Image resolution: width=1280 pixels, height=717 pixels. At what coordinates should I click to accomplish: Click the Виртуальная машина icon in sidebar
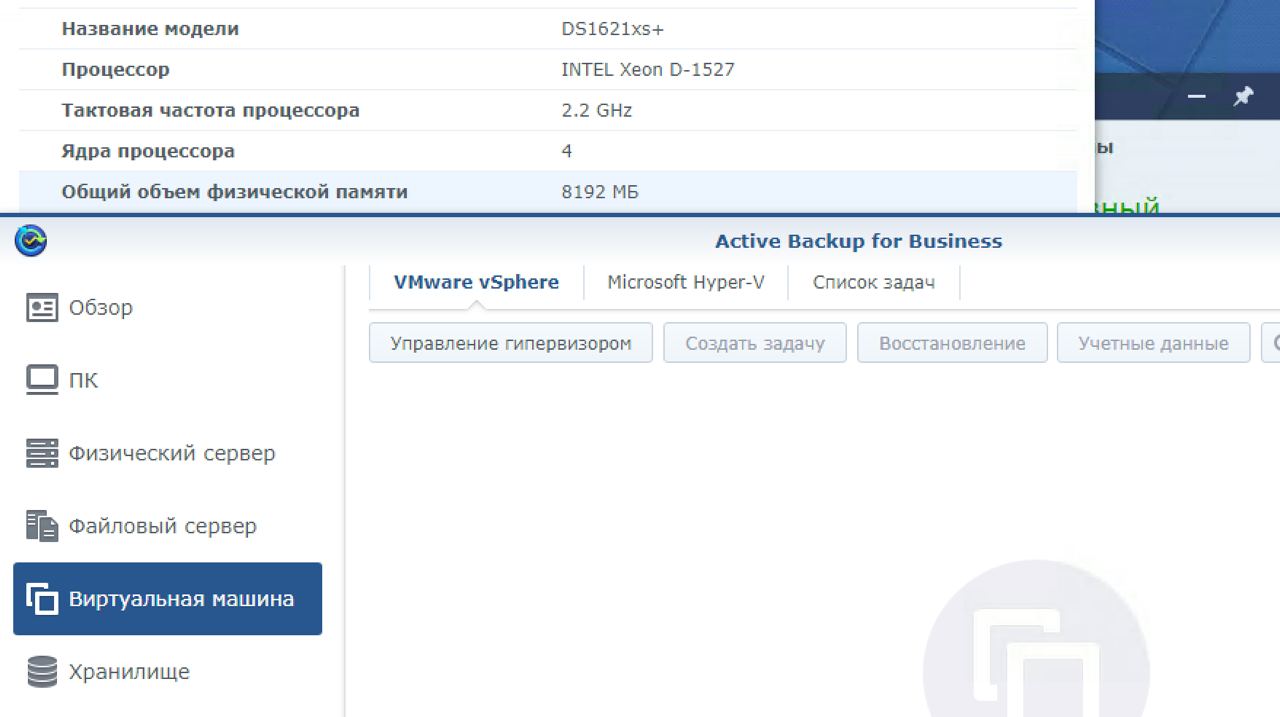tap(42, 599)
